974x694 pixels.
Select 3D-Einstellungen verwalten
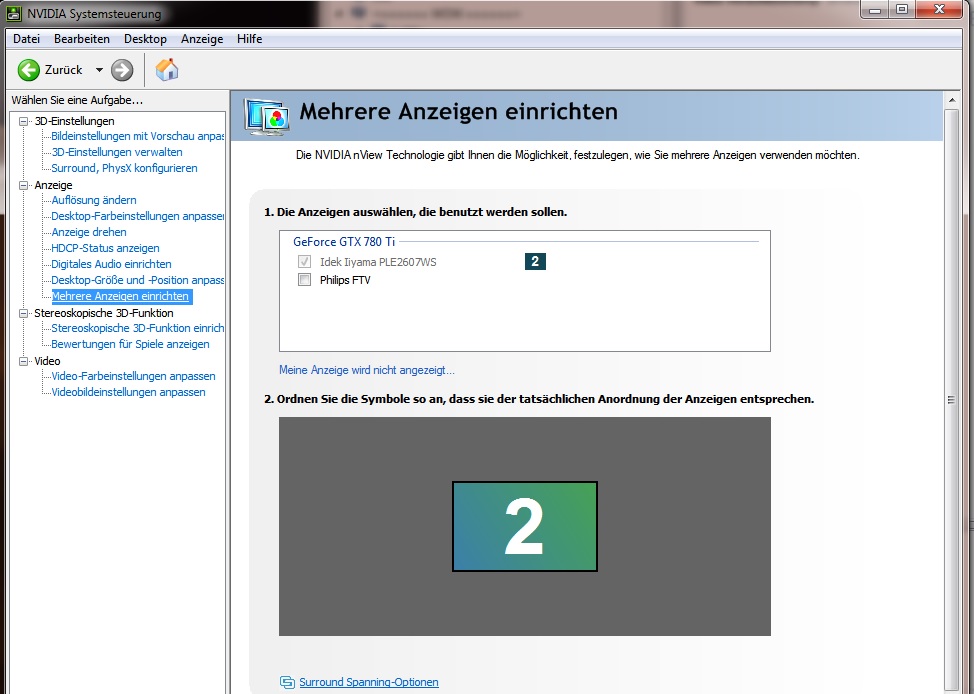(x=117, y=152)
